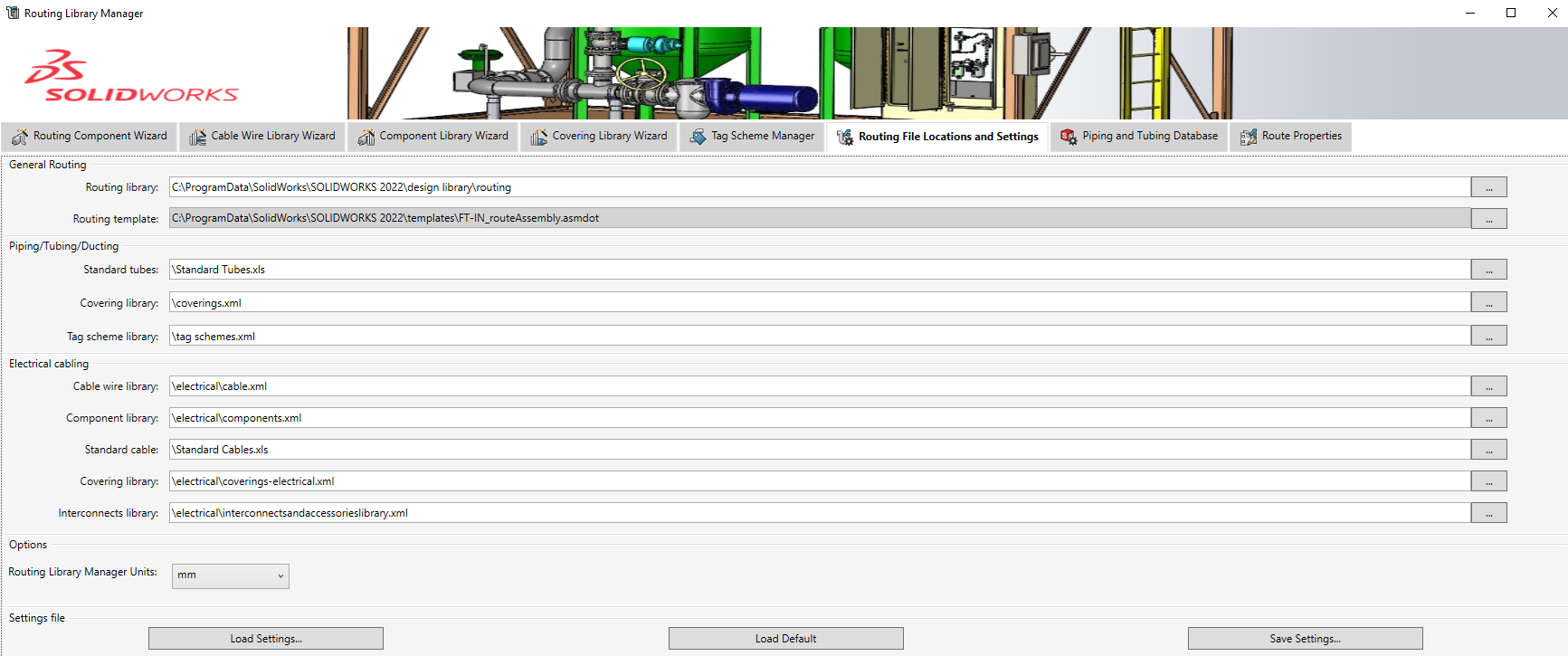This screenshot has height=656, width=1568.
Task: Browse for the Standard cable file
Action: coord(1488,450)
